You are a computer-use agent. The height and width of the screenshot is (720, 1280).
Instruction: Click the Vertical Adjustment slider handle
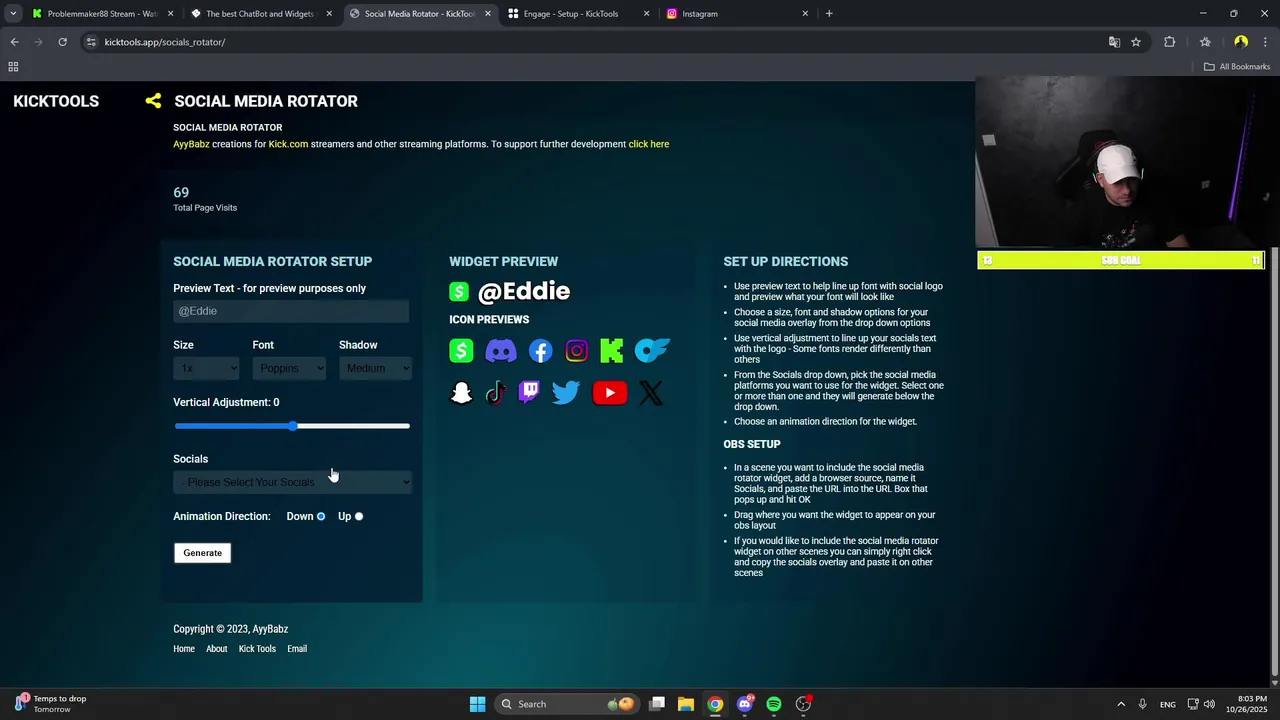292,426
